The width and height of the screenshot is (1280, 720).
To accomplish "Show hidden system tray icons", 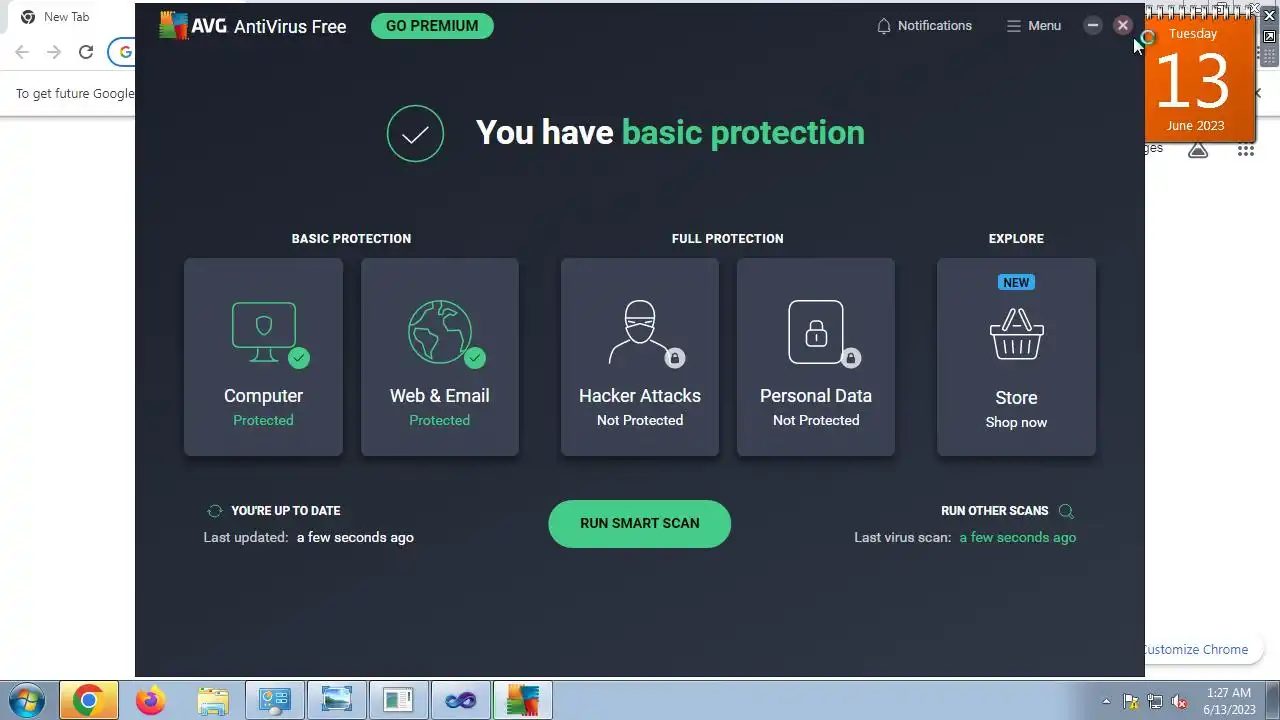I will (x=1106, y=701).
